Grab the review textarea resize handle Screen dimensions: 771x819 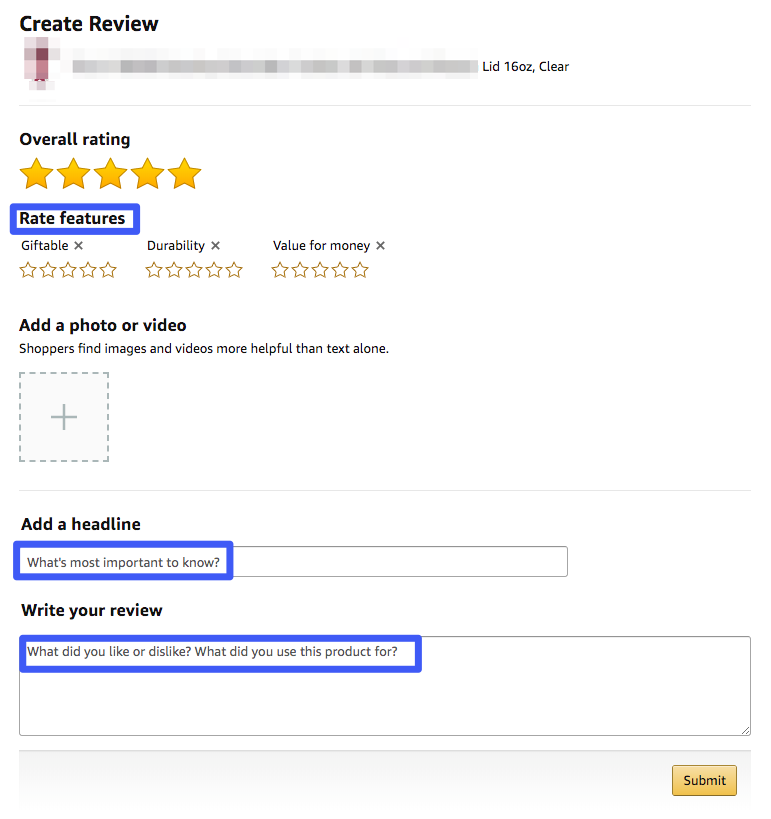click(745, 730)
